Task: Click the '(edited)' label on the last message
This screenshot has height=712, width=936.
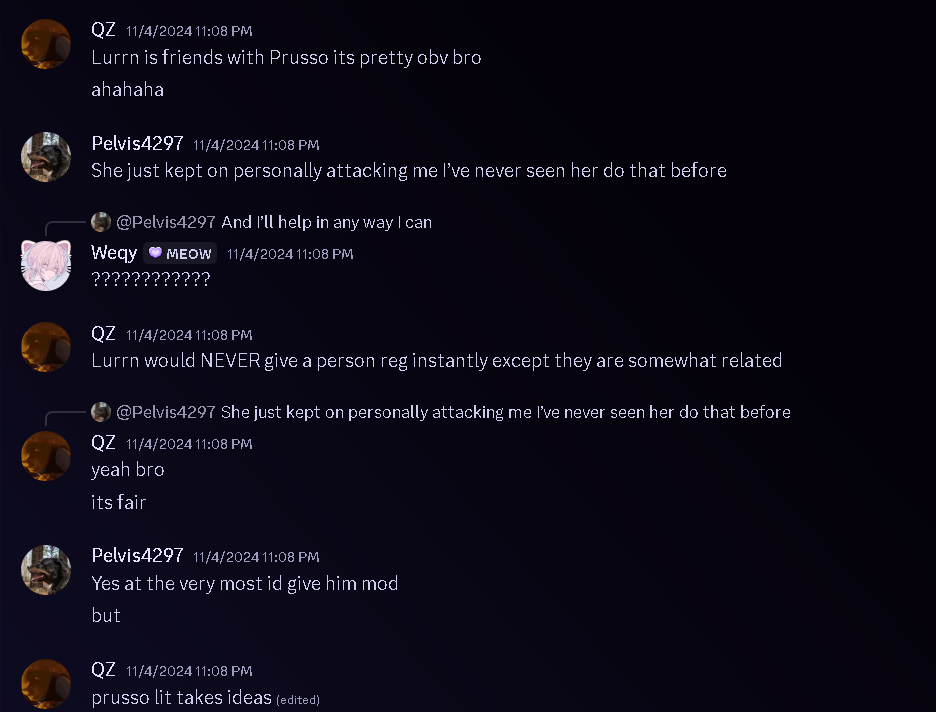Action: point(298,699)
